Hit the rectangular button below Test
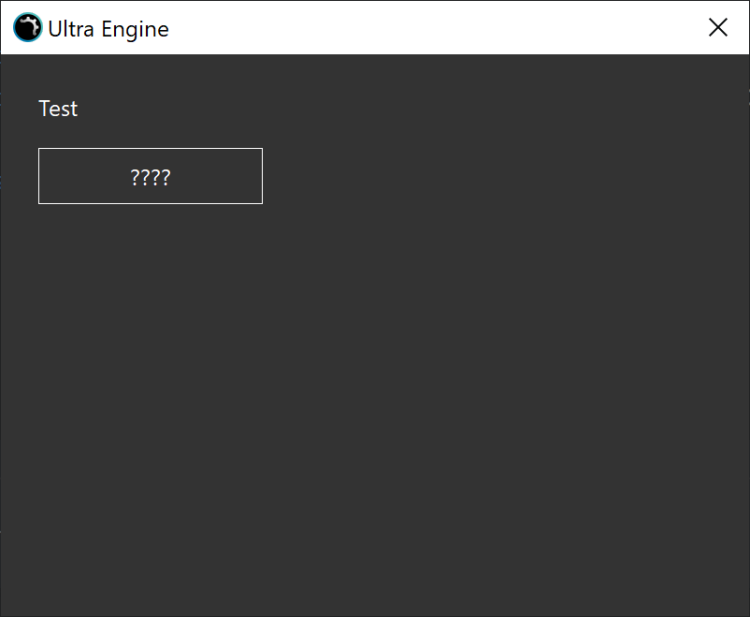Image resolution: width=750 pixels, height=617 pixels. pyautogui.click(x=150, y=177)
